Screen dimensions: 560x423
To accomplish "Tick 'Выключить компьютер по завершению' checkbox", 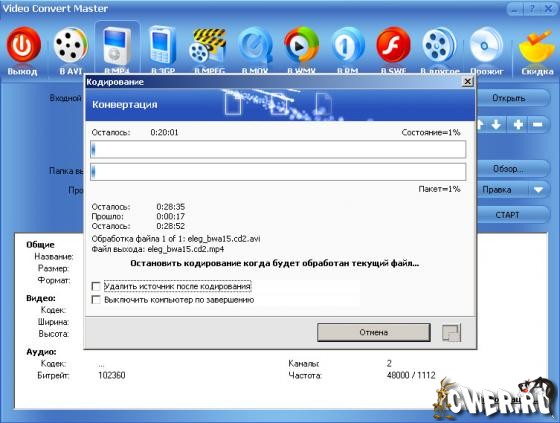I will coord(96,300).
